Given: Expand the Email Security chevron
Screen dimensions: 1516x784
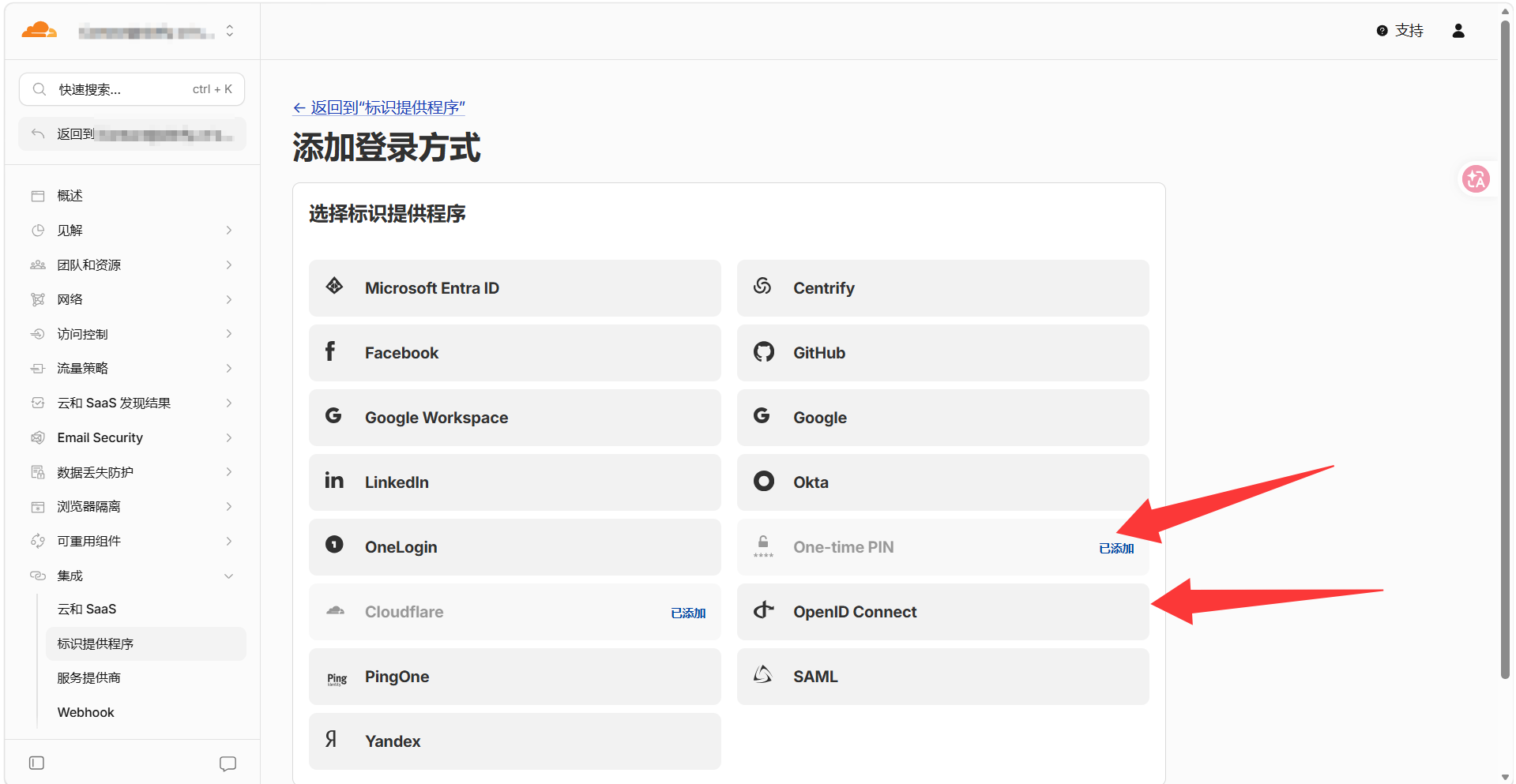Looking at the screenshot, I should [x=229, y=437].
